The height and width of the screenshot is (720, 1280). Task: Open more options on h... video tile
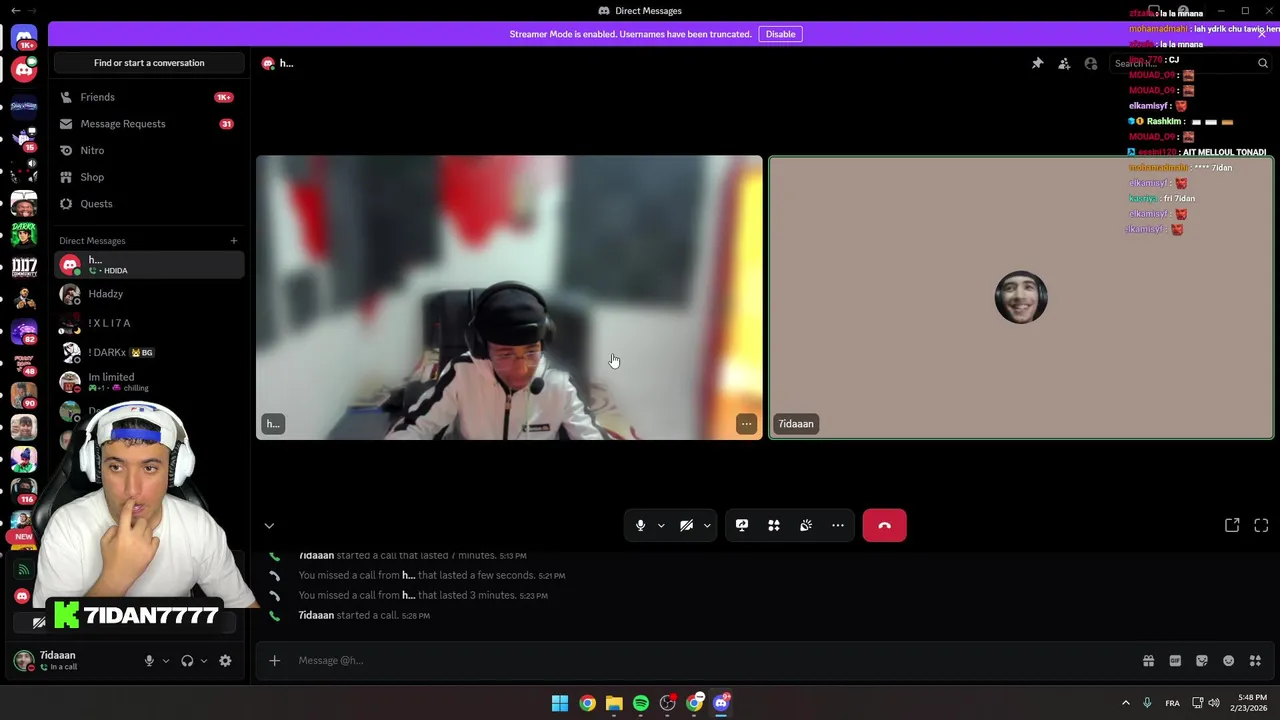[x=746, y=424]
